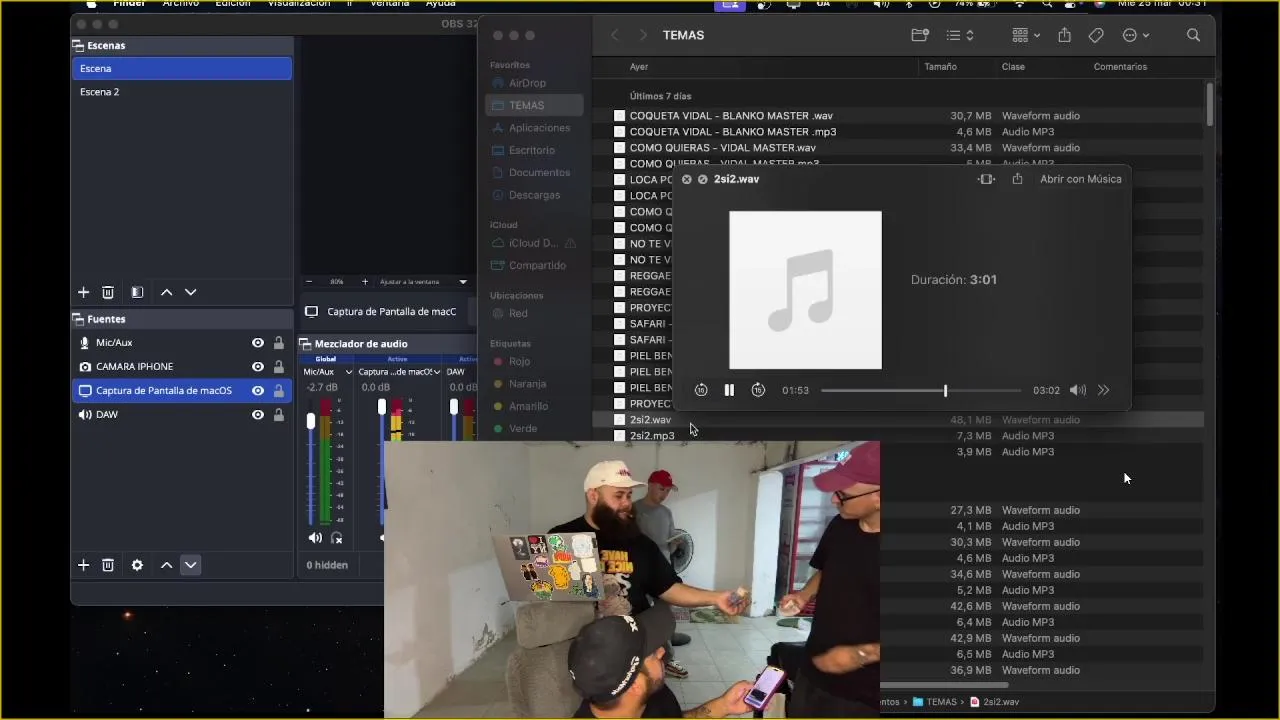Add a new scene in OBS Escenas panel
1280x720 pixels.
[x=83, y=292]
